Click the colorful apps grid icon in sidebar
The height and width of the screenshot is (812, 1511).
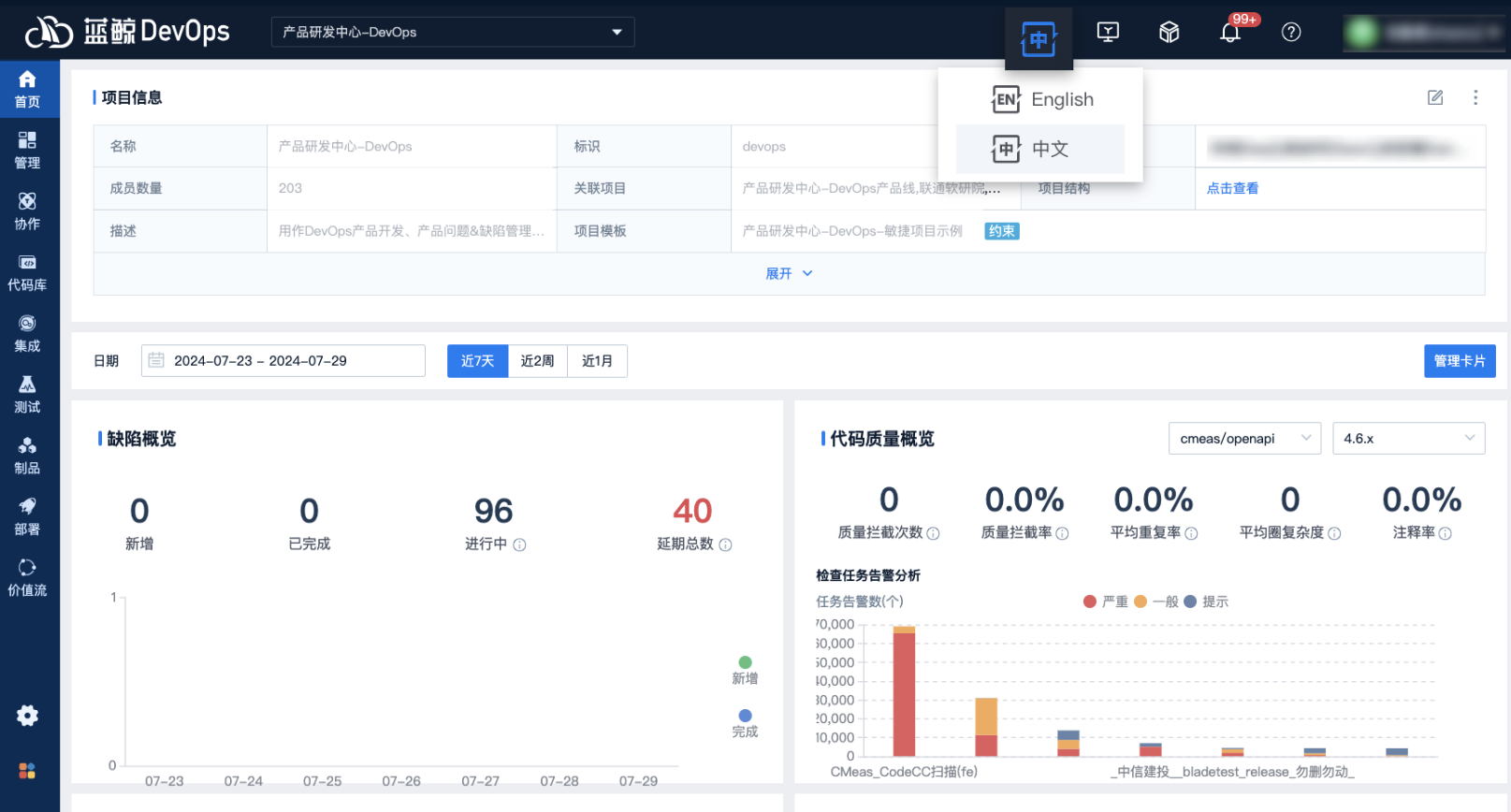click(x=27, y=770)
